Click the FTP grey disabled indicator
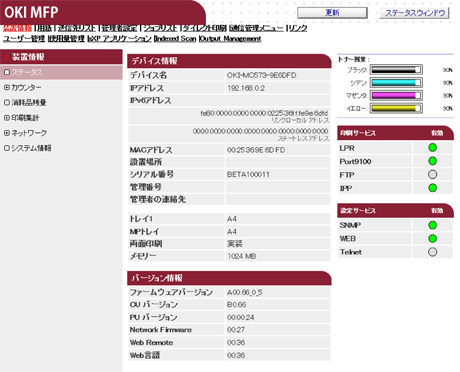Image resolution: width=460 pixels, height=372 pixels. pyautogui.click(x=432, y=174)
